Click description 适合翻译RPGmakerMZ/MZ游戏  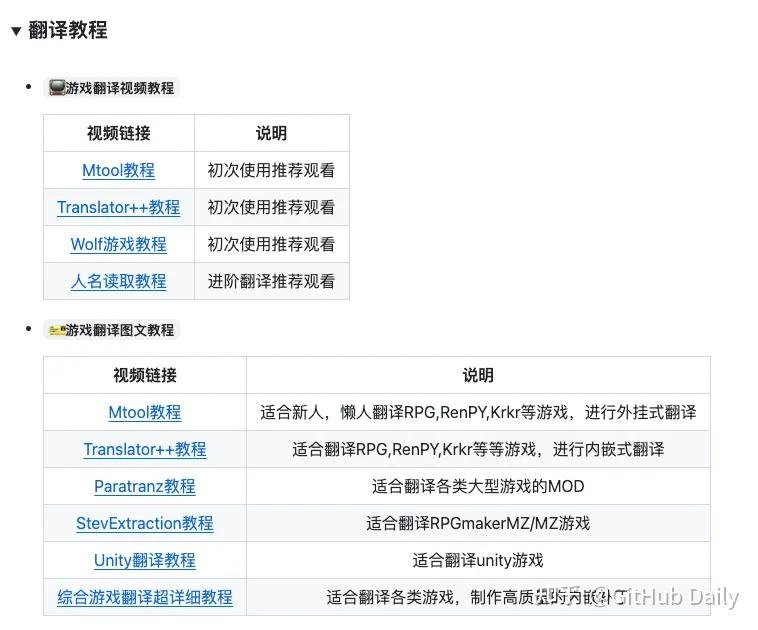[x=478, y=523]
